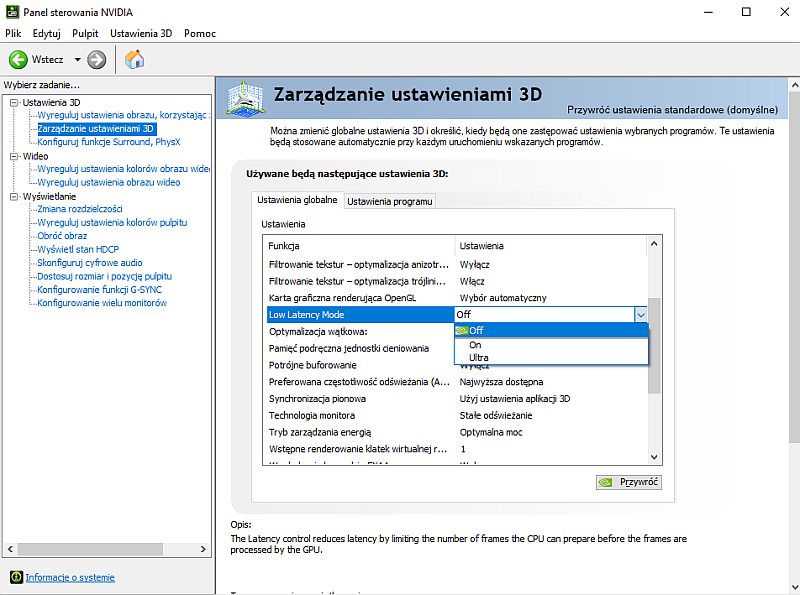Open Wyświetl stan HDCP

[78, 250]
